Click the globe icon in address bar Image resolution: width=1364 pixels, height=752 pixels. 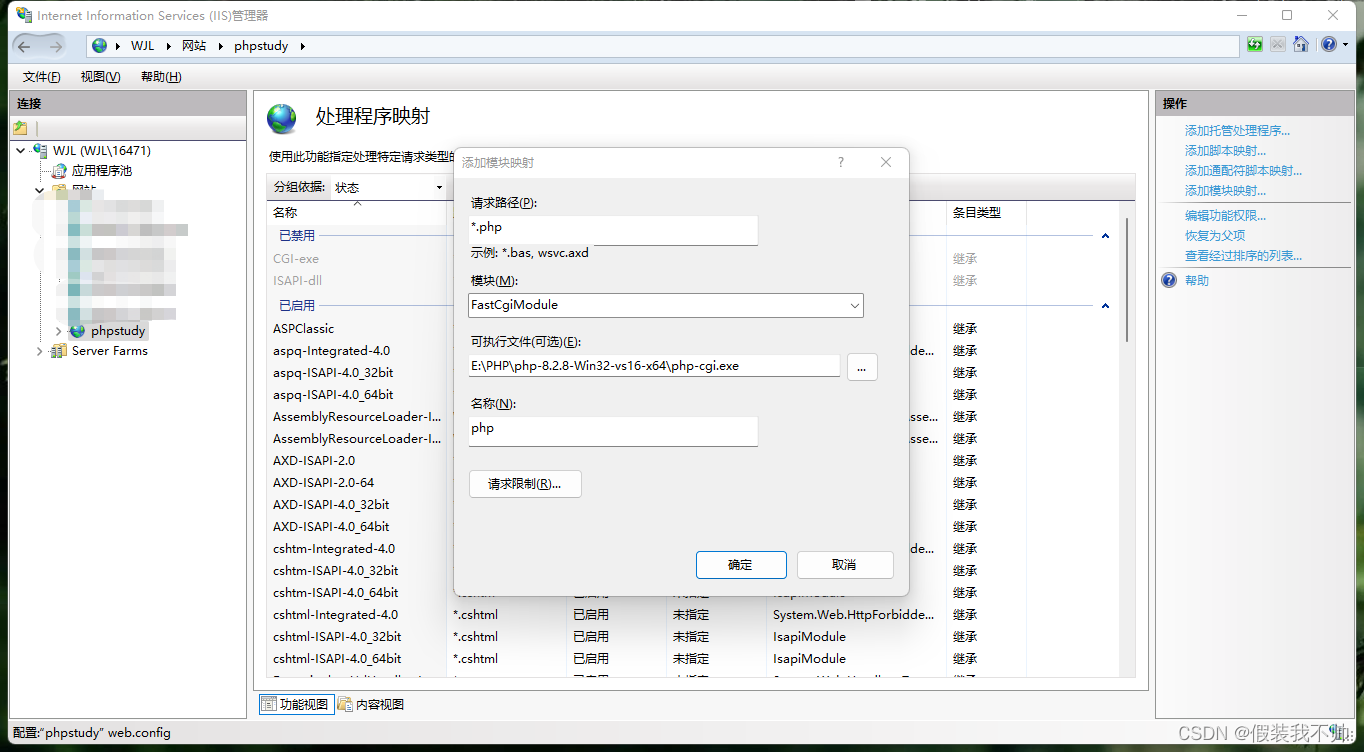click(99, 46)
